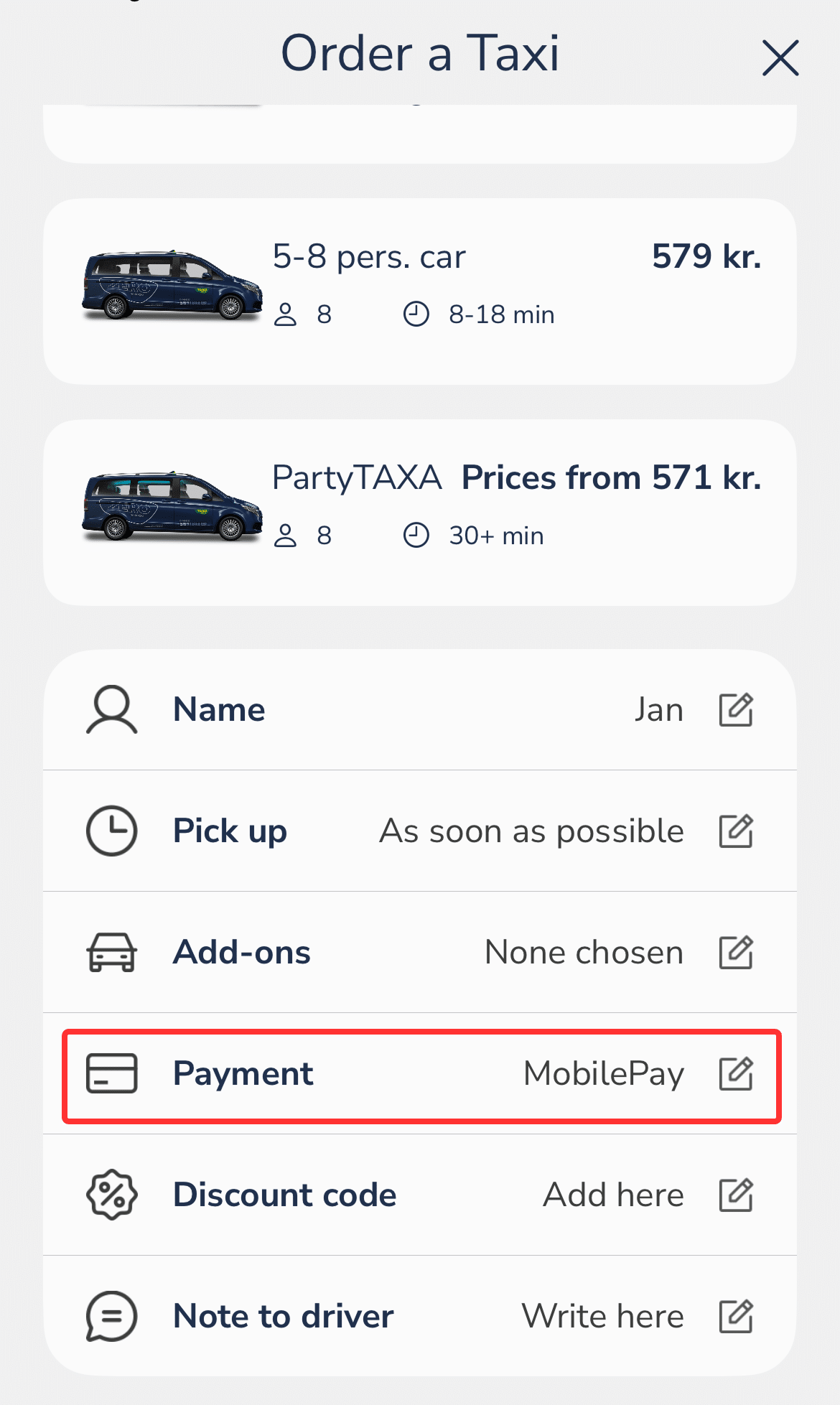Click the name value Jan
Image resolution: width=840 pixels, height=1405 pixels.
[x=658, y=710]
